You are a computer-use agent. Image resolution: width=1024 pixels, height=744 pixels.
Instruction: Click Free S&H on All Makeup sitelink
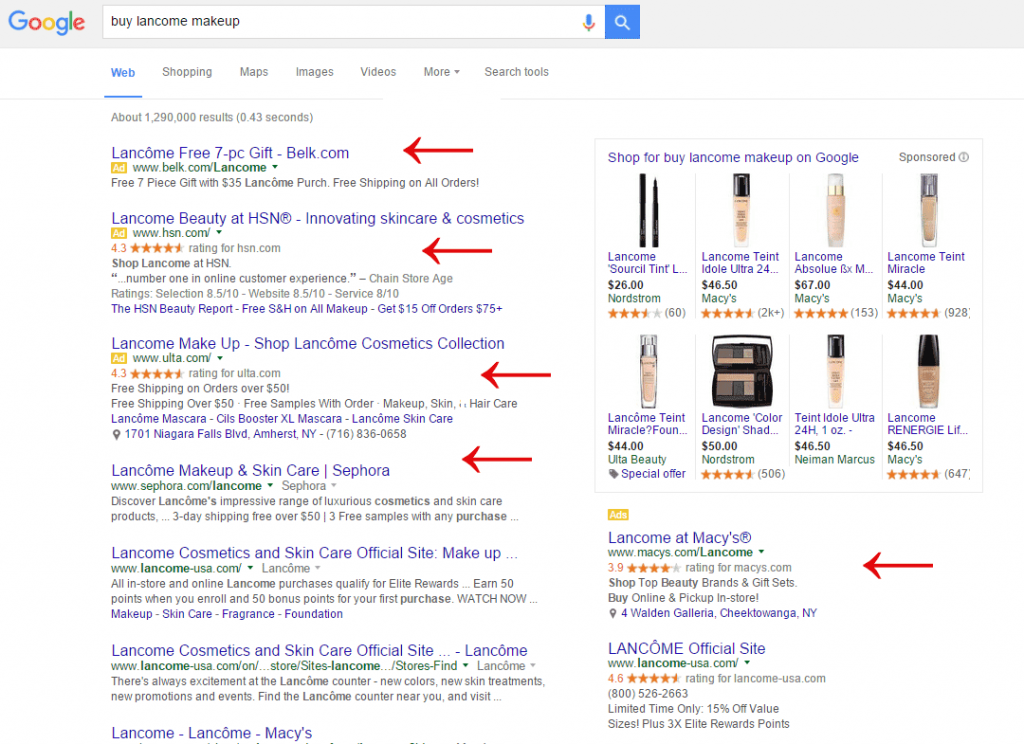[x=304, y=309]
